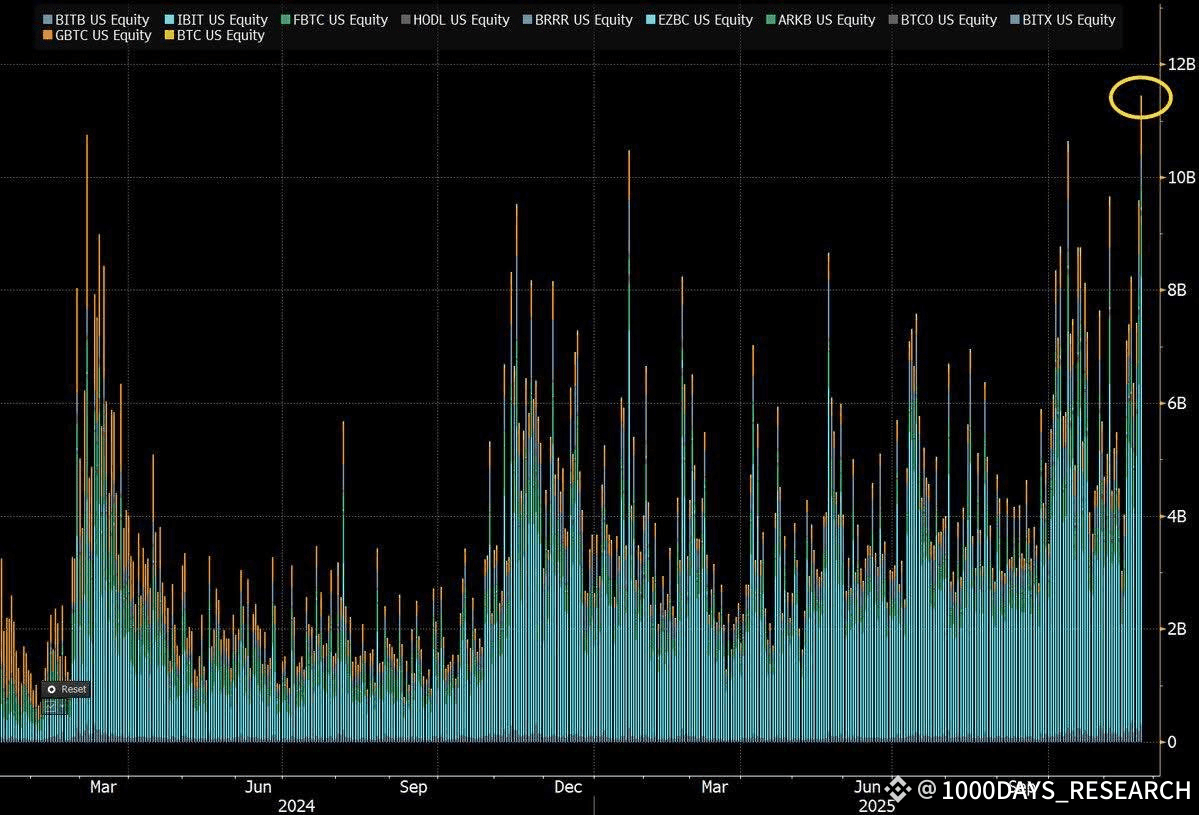Select the ARKB US Equity legend entry
This screenshot has width=1199, height=815.
pyautogui.click(x=820, y=20)
